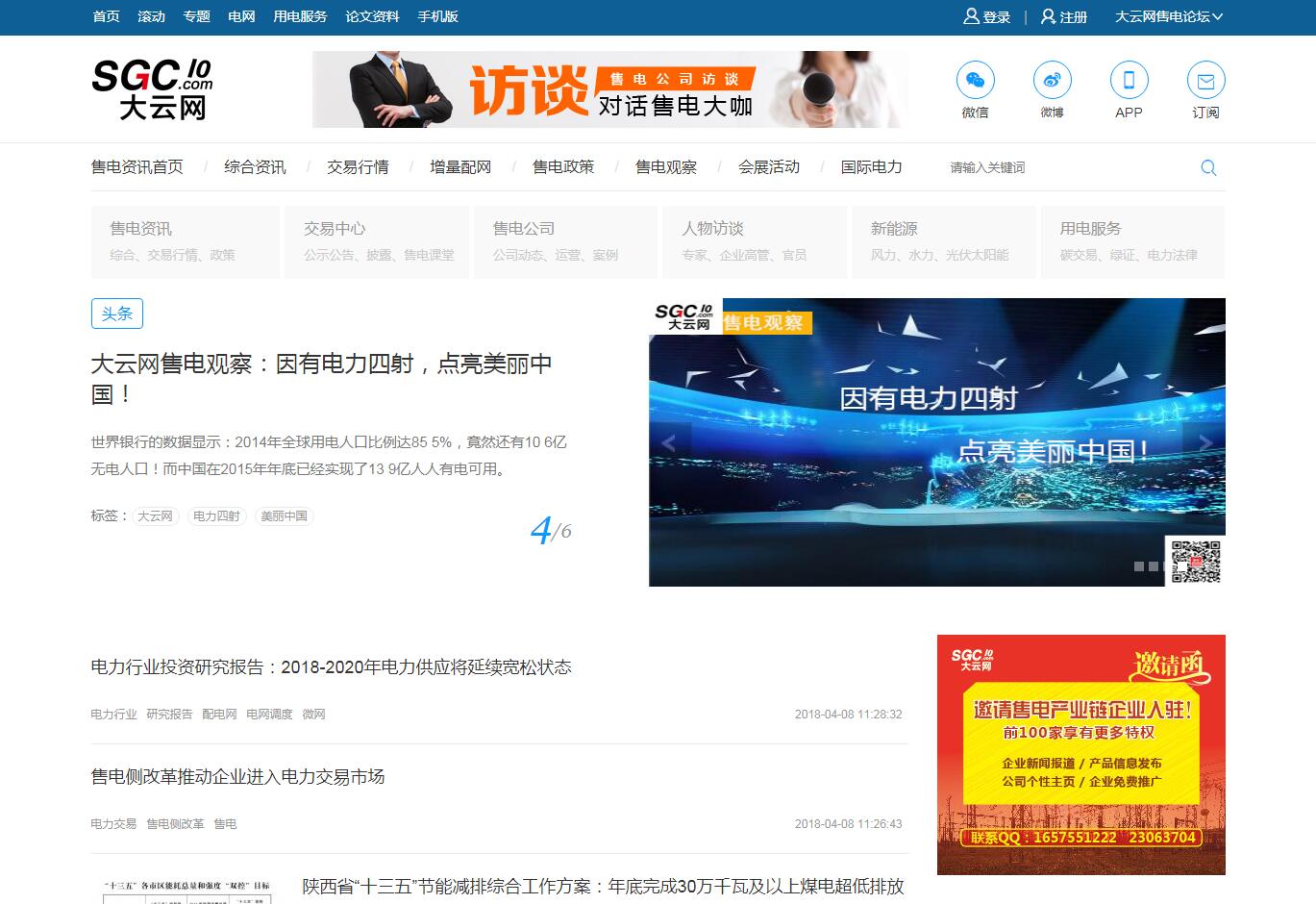1316x904 pixels.
Task: Go to next slide with right arrow
Action: tap(1204, 443)
